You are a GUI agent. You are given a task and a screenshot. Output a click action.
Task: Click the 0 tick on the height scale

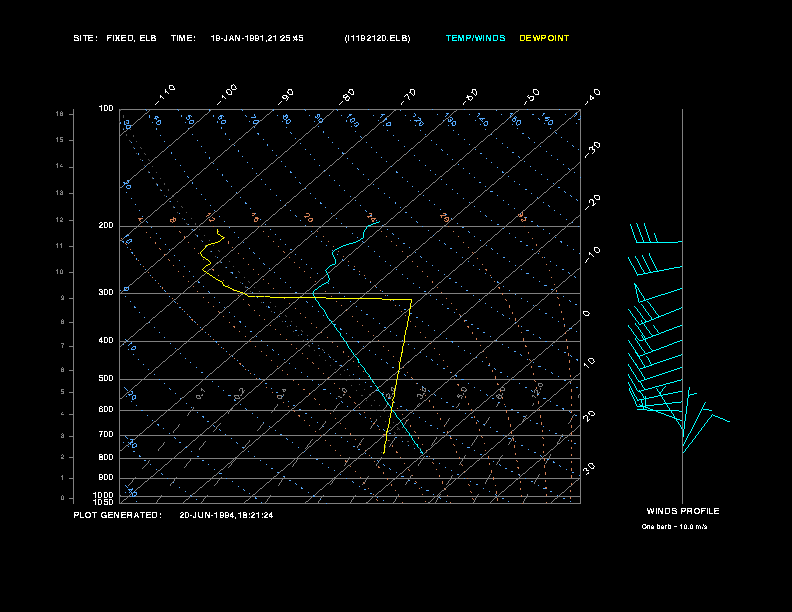[x=63, y=498]
